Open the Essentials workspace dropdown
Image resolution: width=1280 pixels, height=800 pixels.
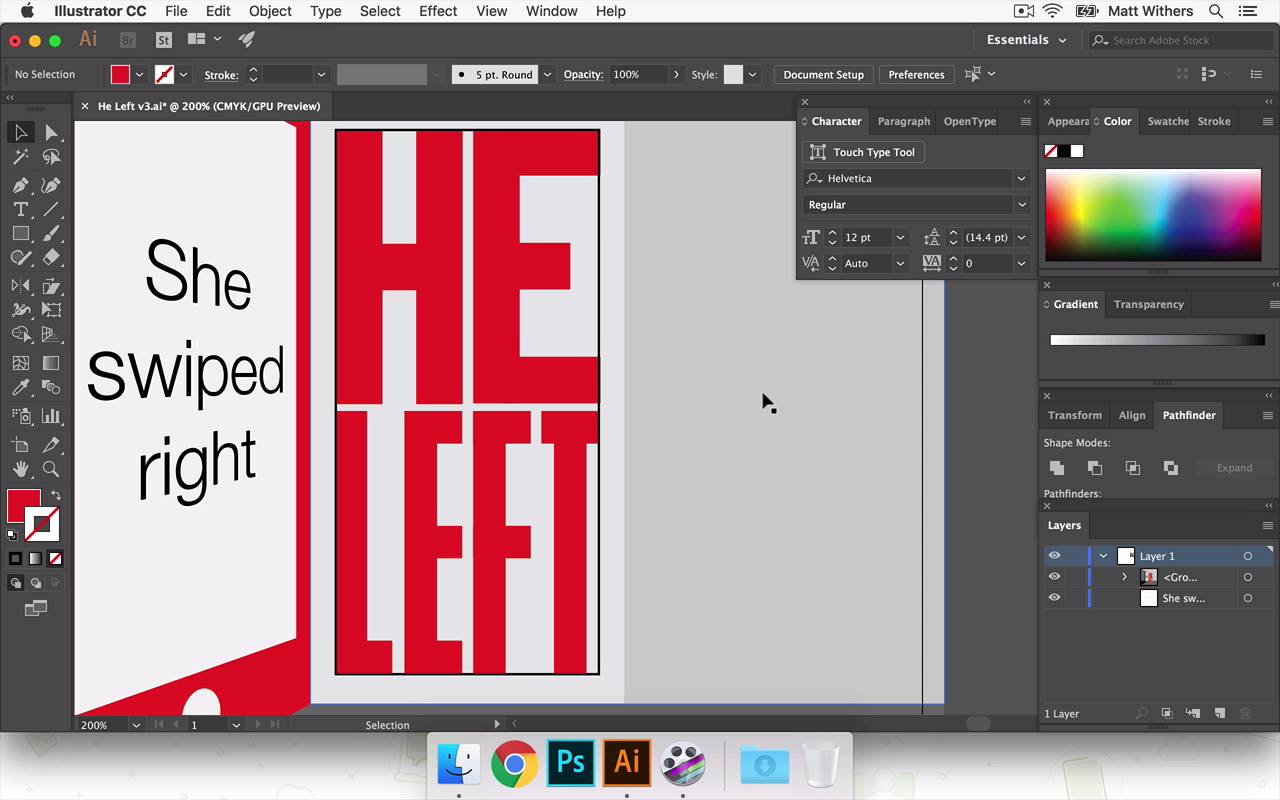click(x=1027, y=40)
